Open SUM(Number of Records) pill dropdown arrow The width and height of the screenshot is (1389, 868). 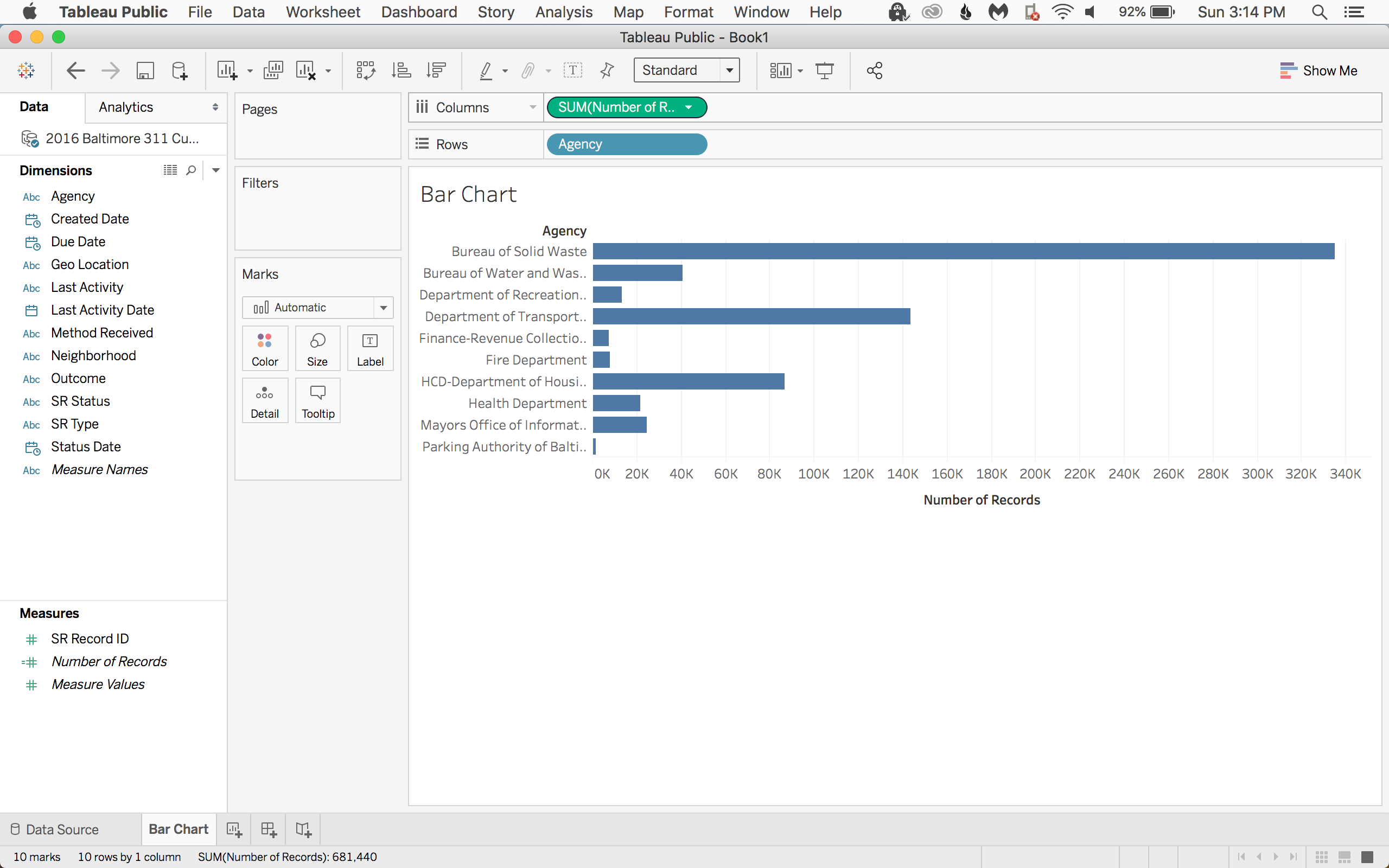[x=689, y=107]
